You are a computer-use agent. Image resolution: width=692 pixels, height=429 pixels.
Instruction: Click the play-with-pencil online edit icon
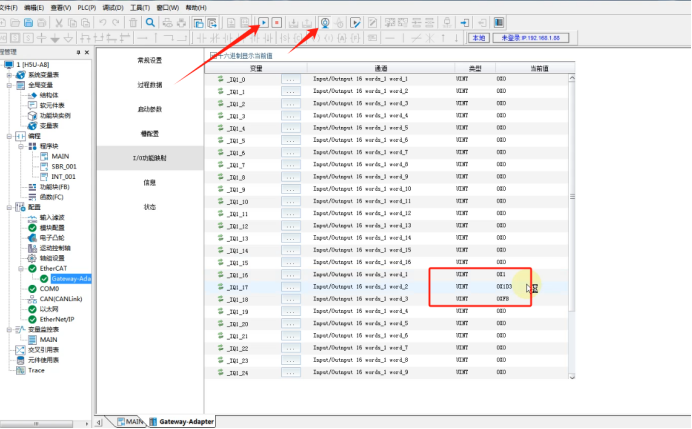(356, 23)
